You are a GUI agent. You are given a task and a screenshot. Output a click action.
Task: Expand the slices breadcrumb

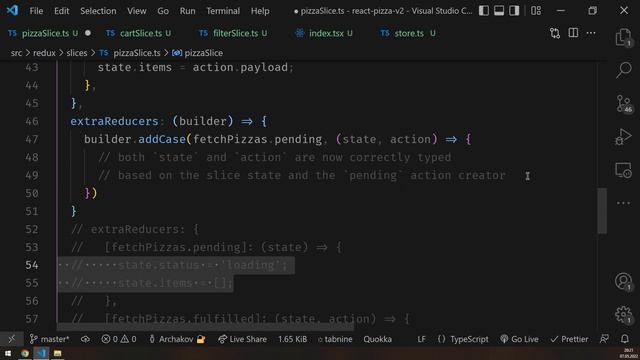(x=77, y=53)
